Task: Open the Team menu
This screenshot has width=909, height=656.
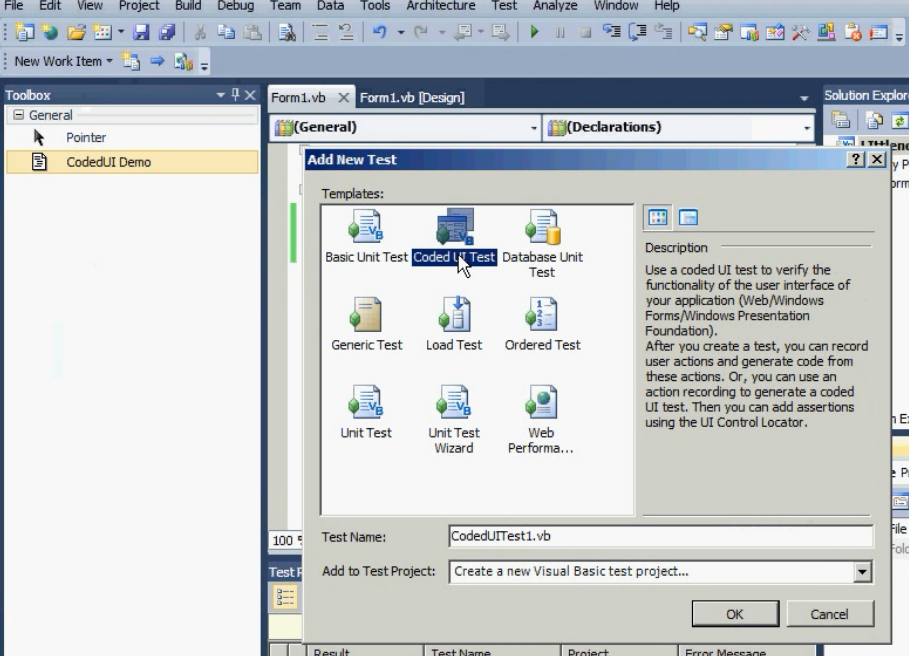Action: pyautogui.click(x=285, y=6)
